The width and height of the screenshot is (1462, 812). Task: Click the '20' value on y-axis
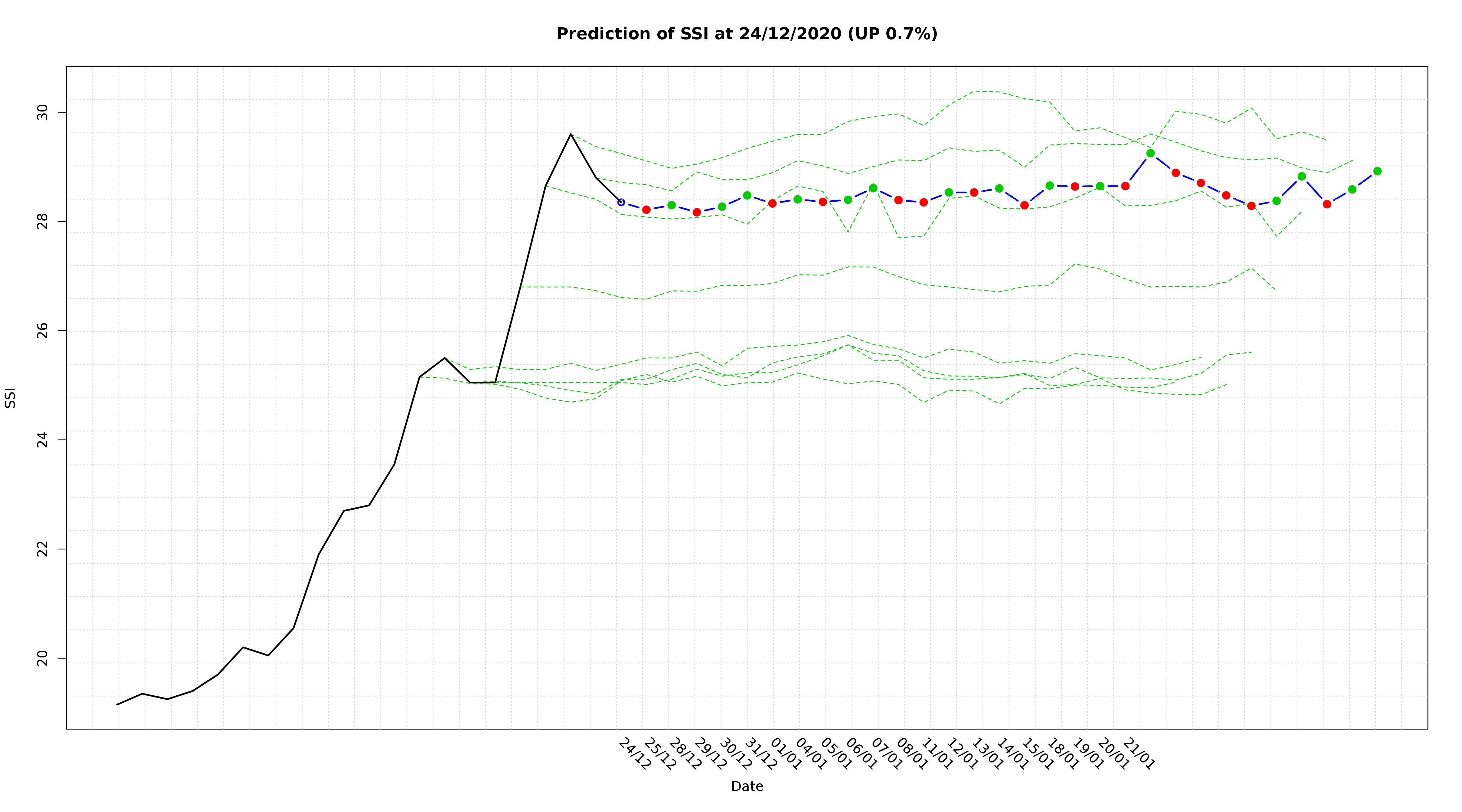43,658
